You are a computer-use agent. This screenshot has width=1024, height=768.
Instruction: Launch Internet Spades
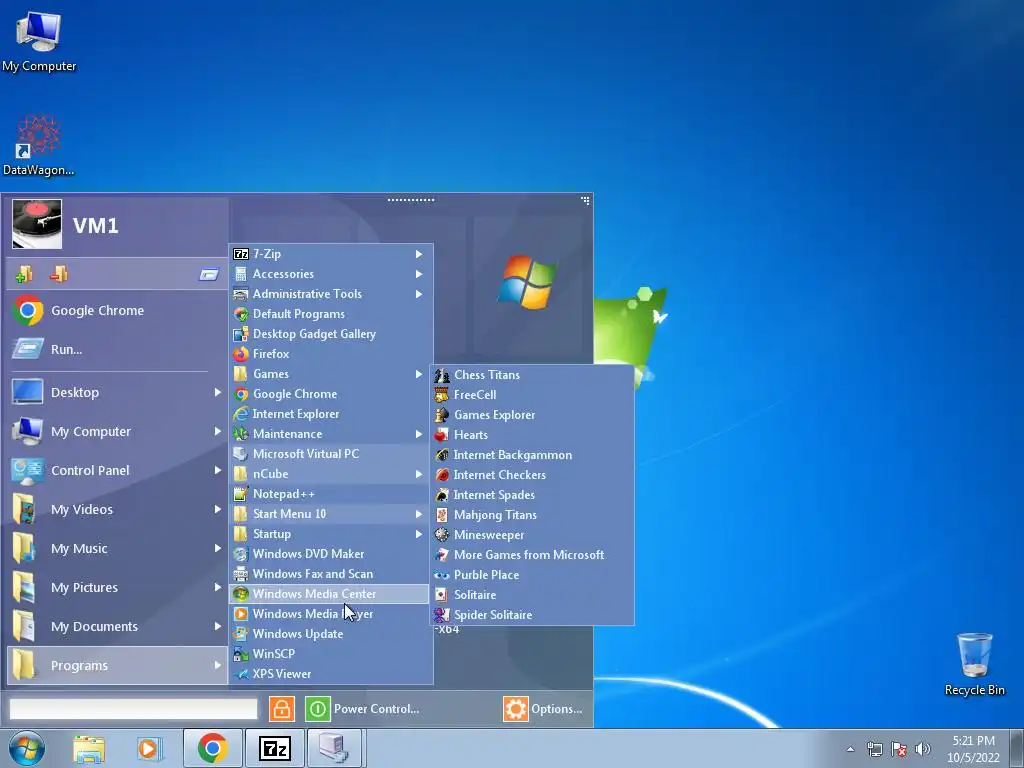(x=532, y=495)
